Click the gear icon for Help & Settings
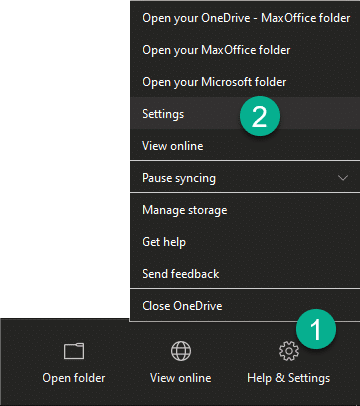 tap(289, 351)
